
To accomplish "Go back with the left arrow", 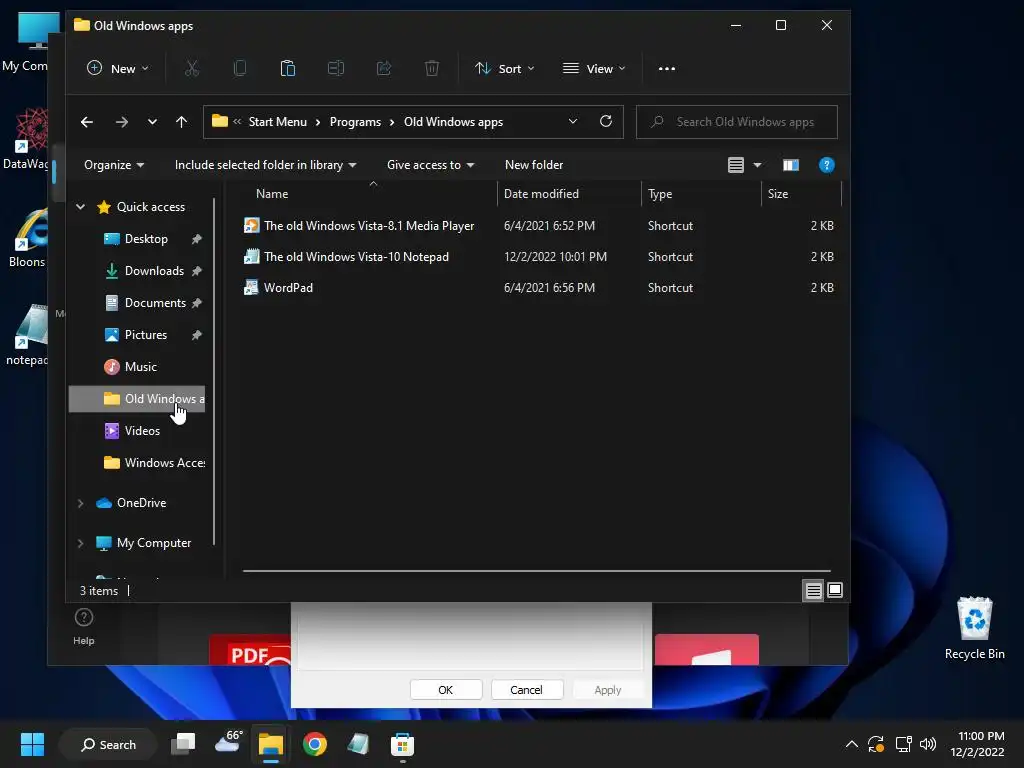I will point(87,122).
